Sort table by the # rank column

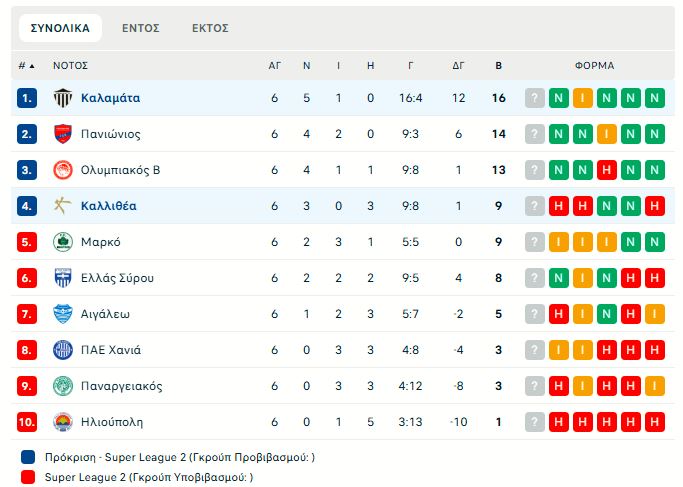(x=26, y=66)
